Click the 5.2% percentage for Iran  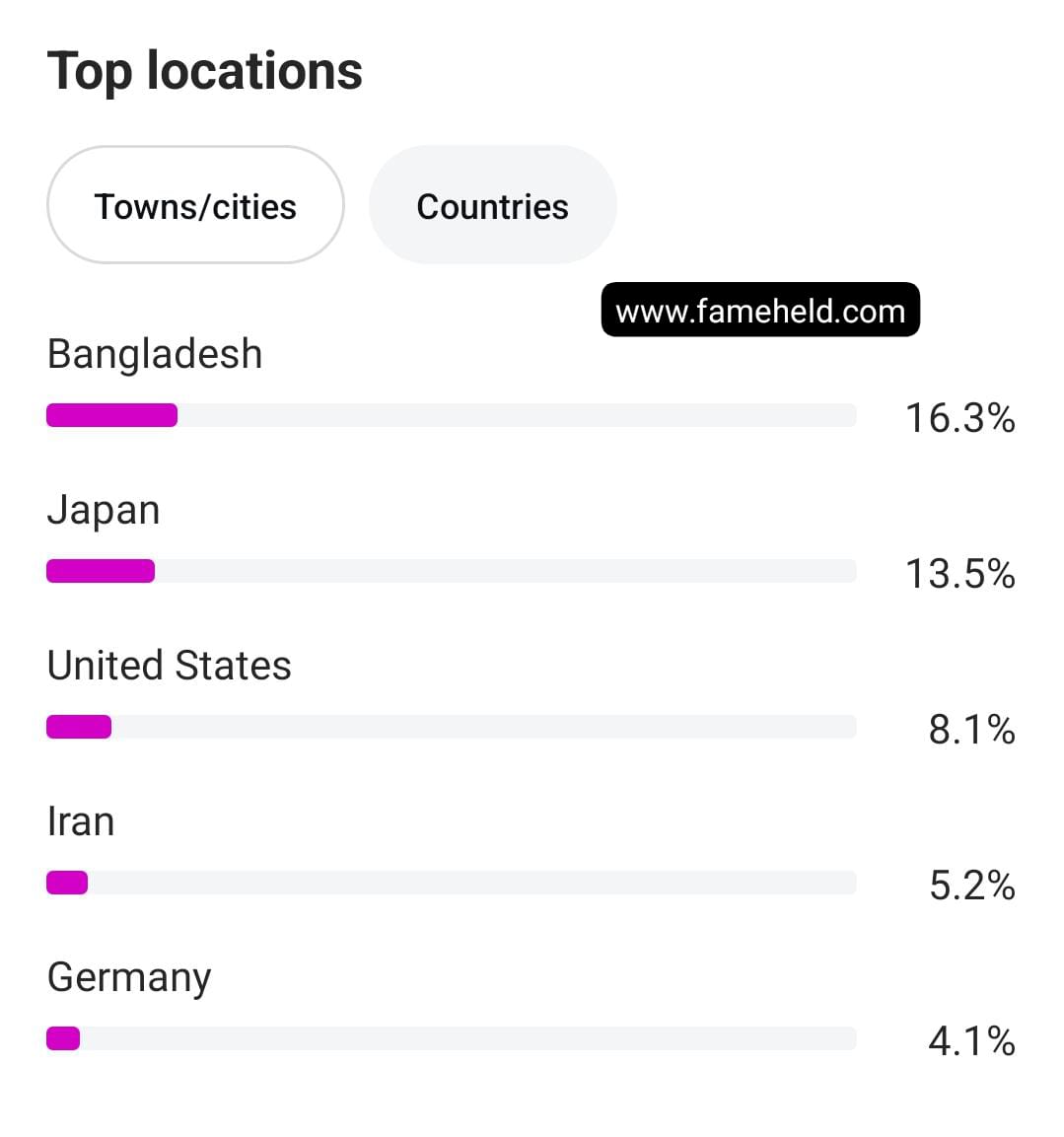[971, 886]
